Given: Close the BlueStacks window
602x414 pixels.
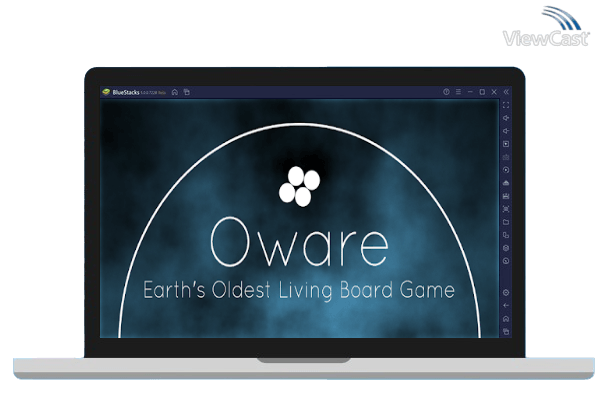Looking at the screenshot, I should click(x=494, y=92).
